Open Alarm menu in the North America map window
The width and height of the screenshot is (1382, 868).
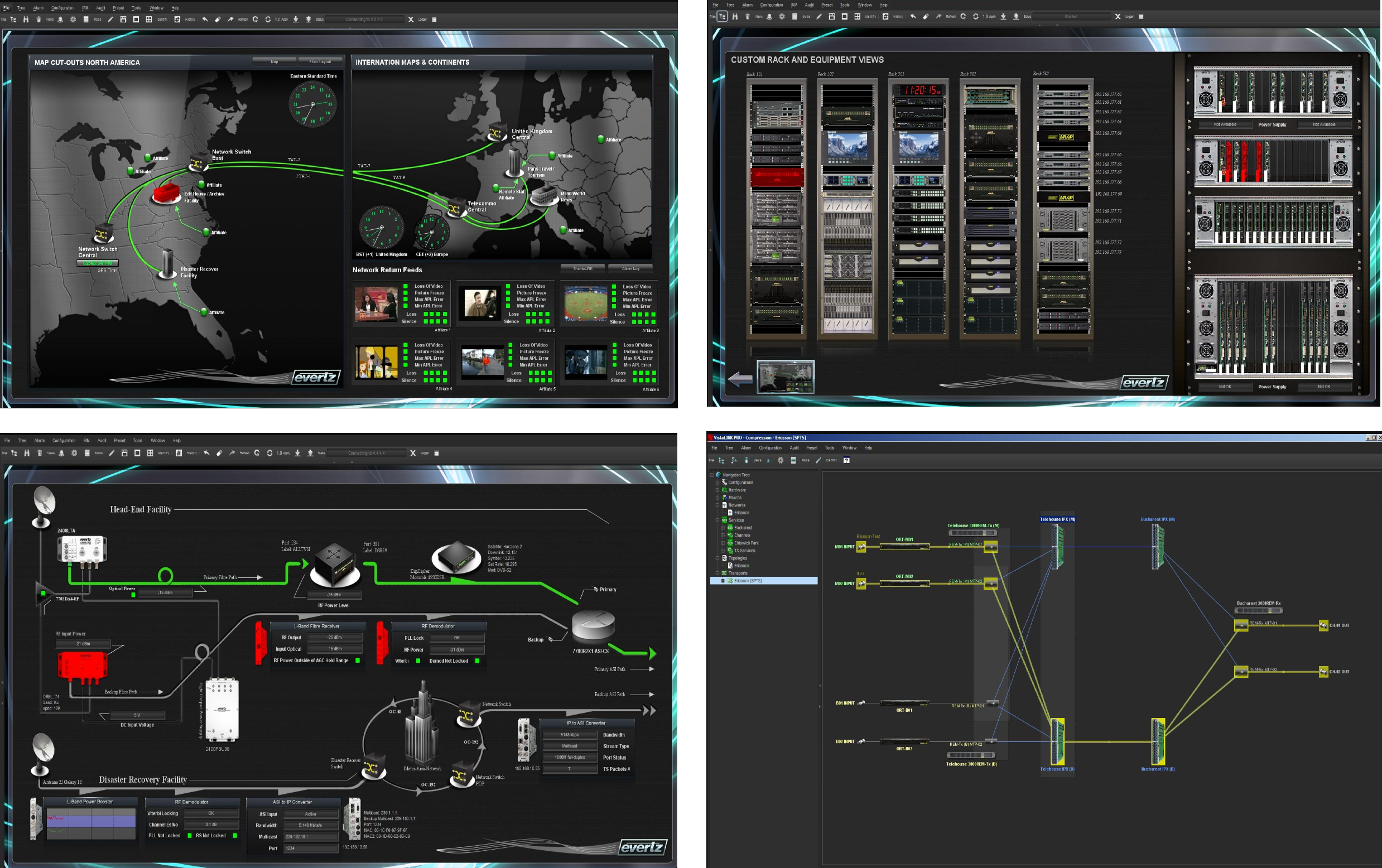[38, 8]
